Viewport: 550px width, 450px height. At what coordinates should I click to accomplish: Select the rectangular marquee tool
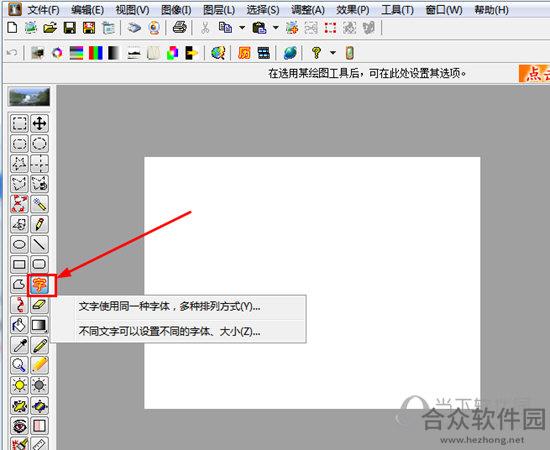19,123
